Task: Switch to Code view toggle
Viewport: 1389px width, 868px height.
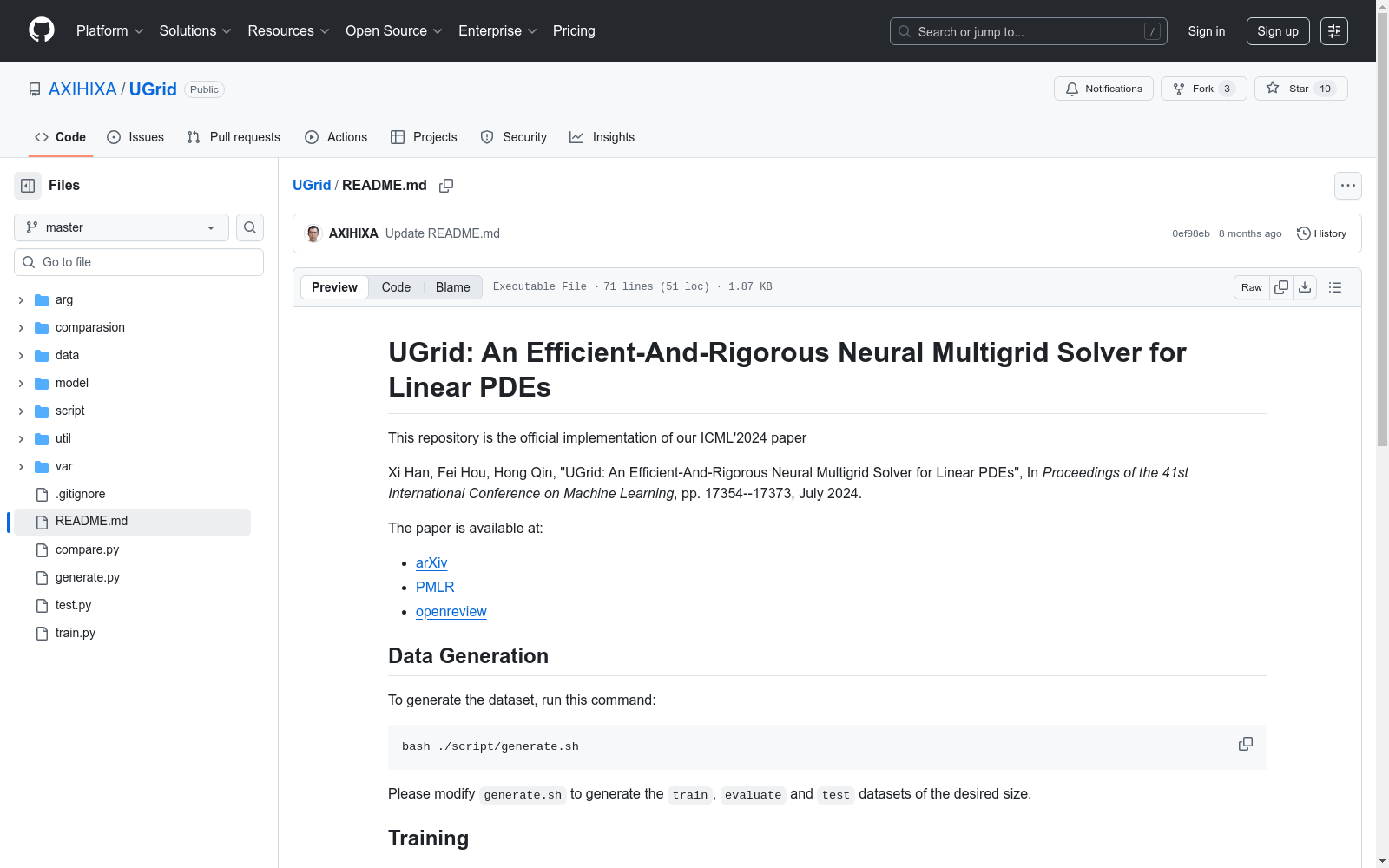Action: [x=396, y=287]
